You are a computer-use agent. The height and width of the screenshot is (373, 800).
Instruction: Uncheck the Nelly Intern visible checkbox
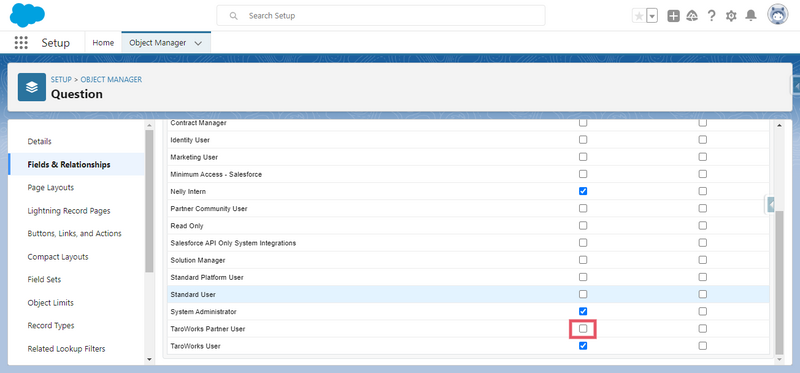(583, 191)
